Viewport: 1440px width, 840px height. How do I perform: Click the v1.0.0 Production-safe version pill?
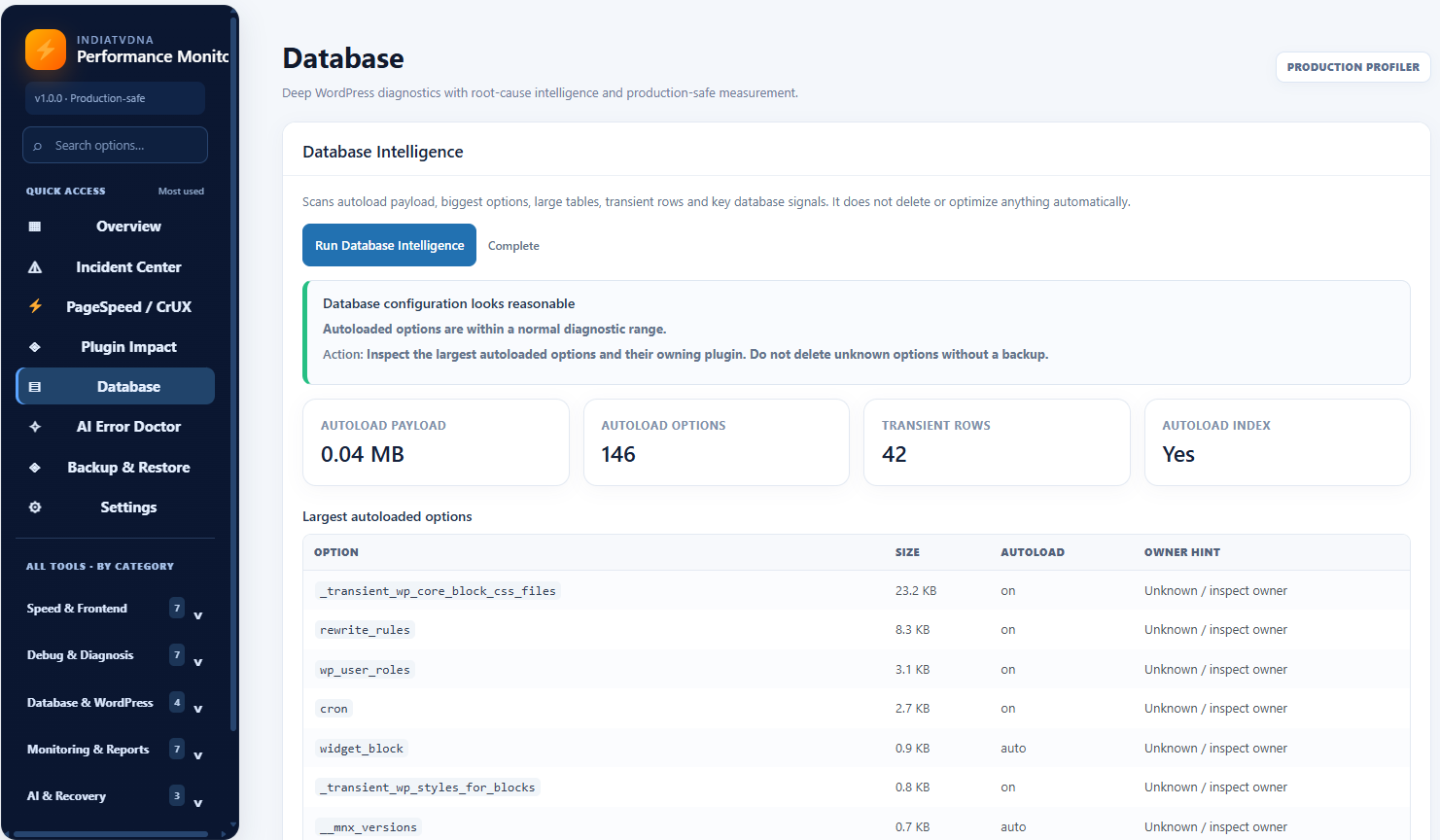[115, 98]
